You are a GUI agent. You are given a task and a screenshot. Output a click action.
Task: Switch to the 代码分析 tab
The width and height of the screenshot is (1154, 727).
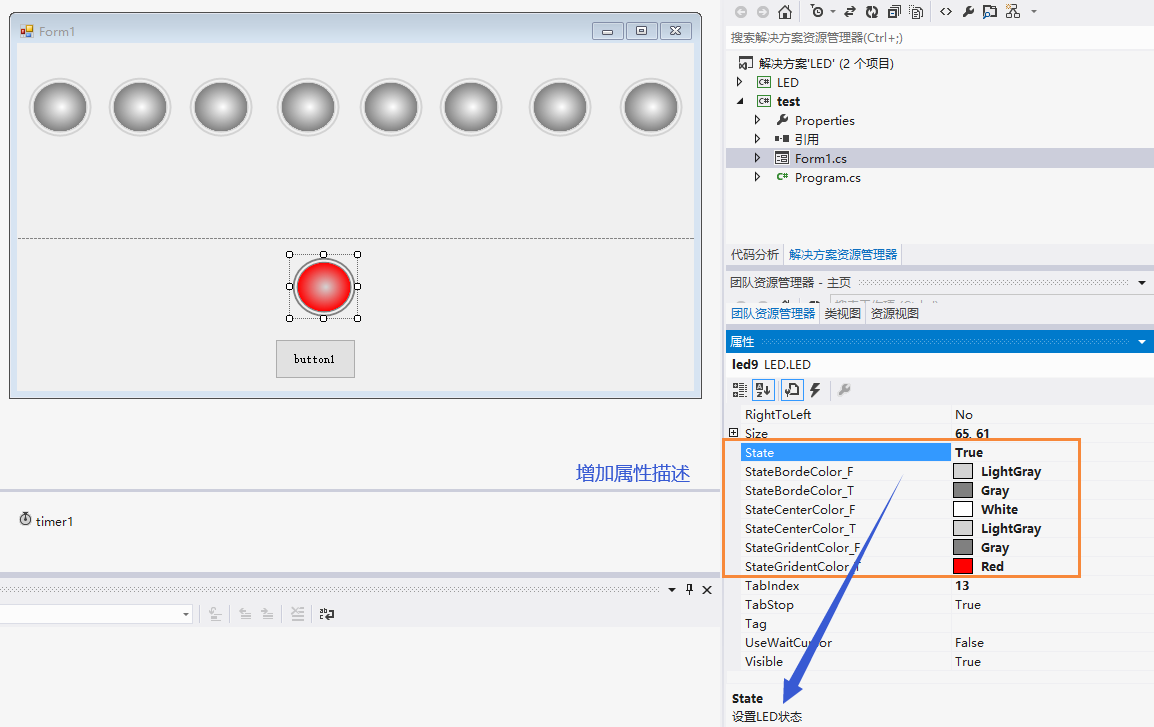pos(754,255)
